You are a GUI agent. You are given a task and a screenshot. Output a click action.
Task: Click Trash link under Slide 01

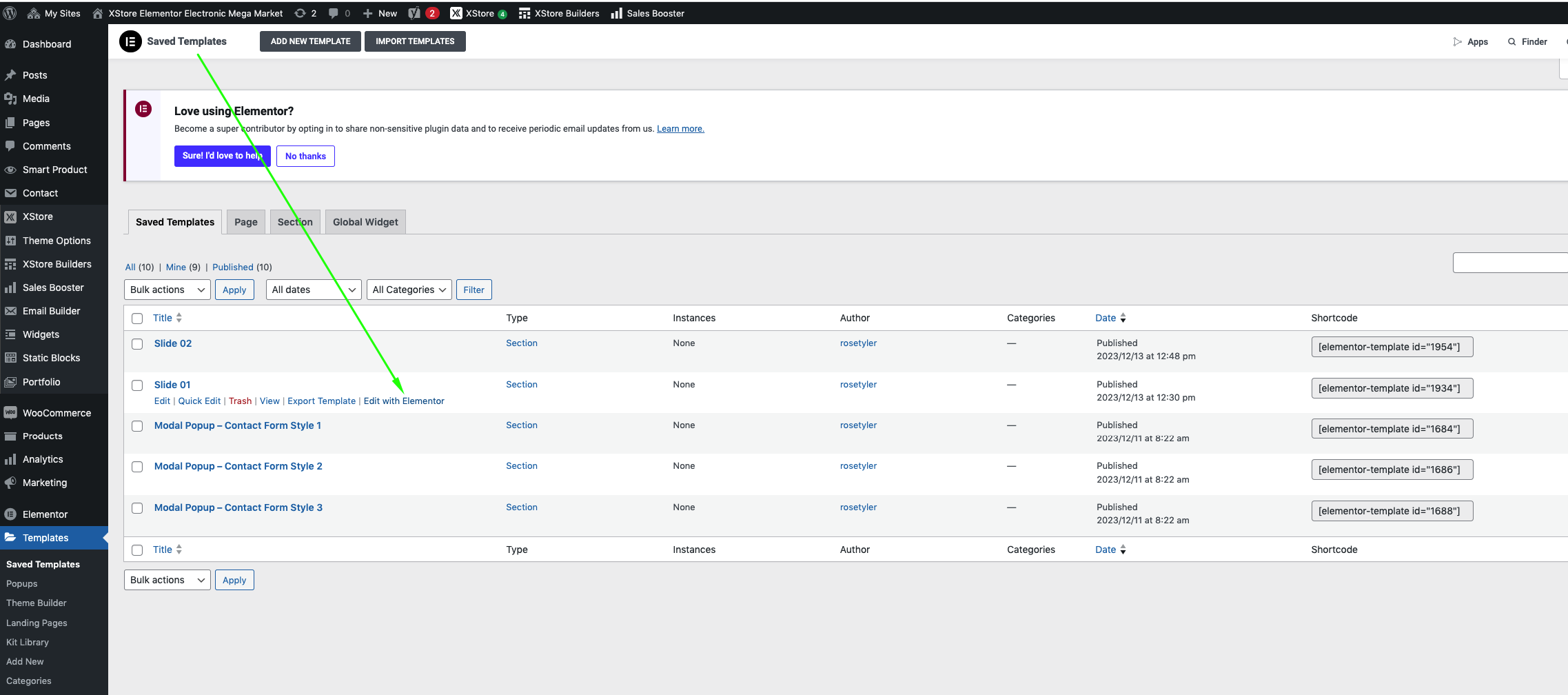240,401
